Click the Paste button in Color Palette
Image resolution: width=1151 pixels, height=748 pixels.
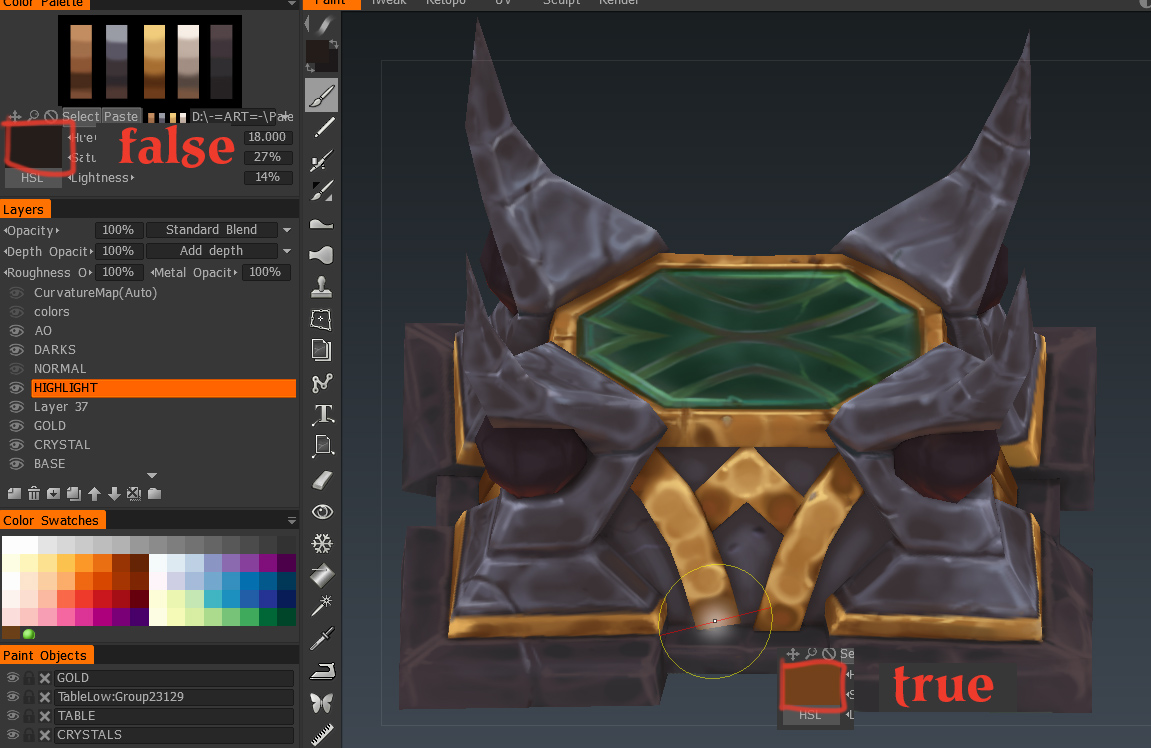point(121,117)
